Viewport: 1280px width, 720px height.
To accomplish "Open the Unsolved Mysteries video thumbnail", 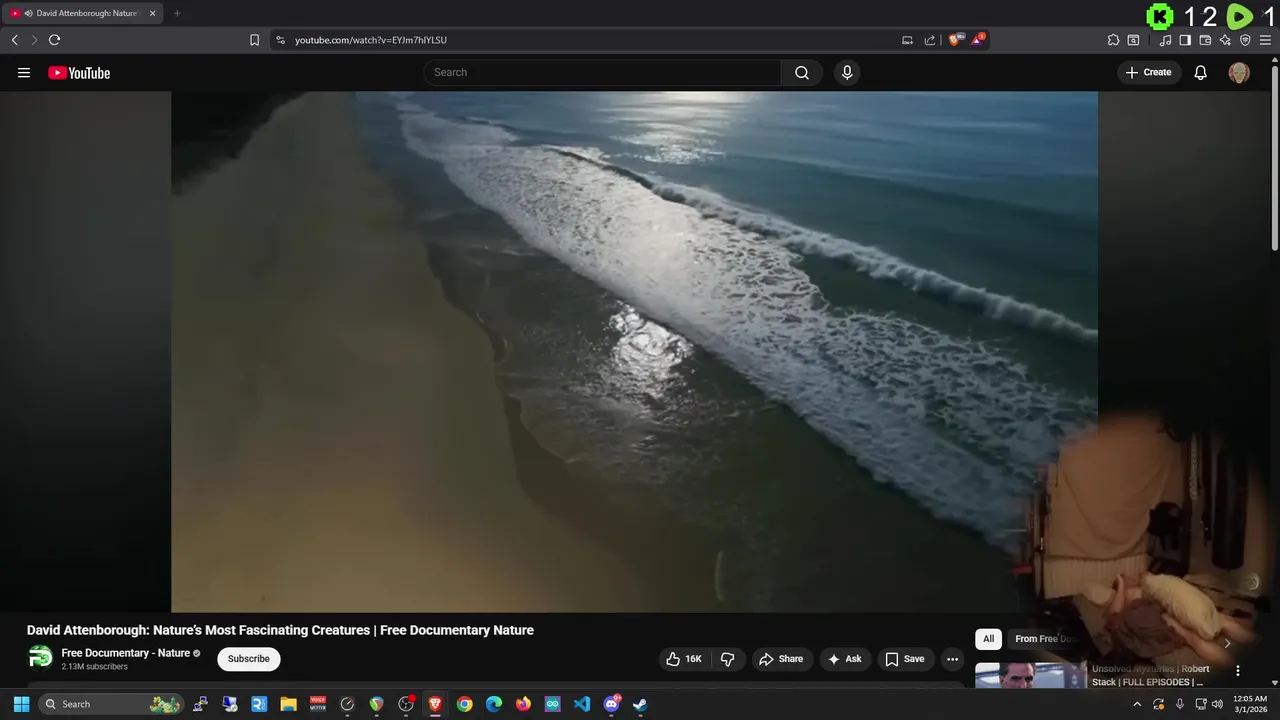I will 1030,675.
